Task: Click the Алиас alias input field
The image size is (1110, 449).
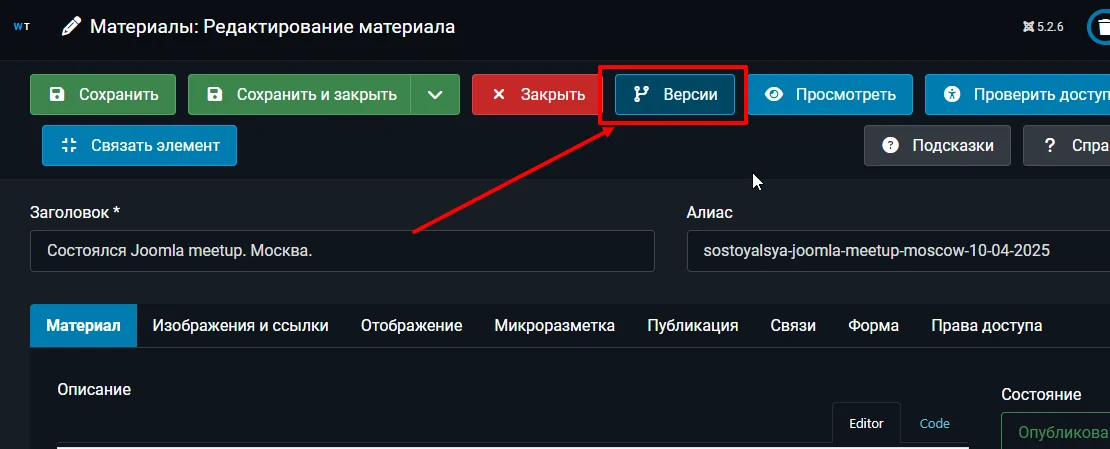Action: 898,251
